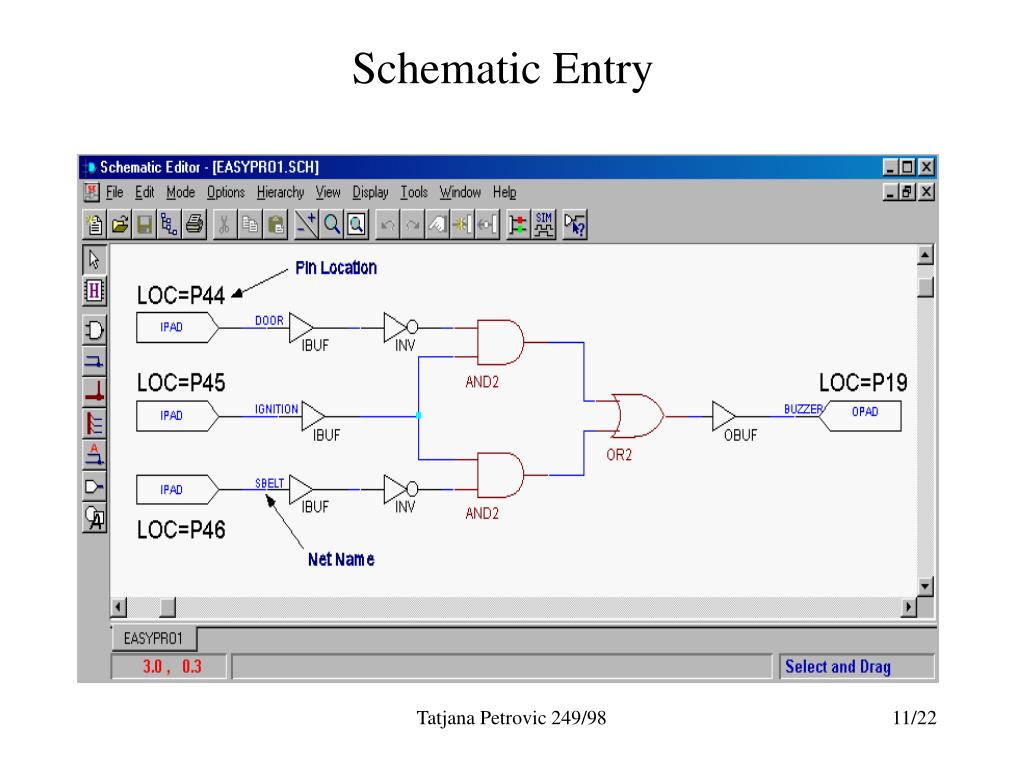This screenshot has width=1024, height=768.
Task: Select the arrow pointer tool in sidebar
Action: click(x=94, y=260)
